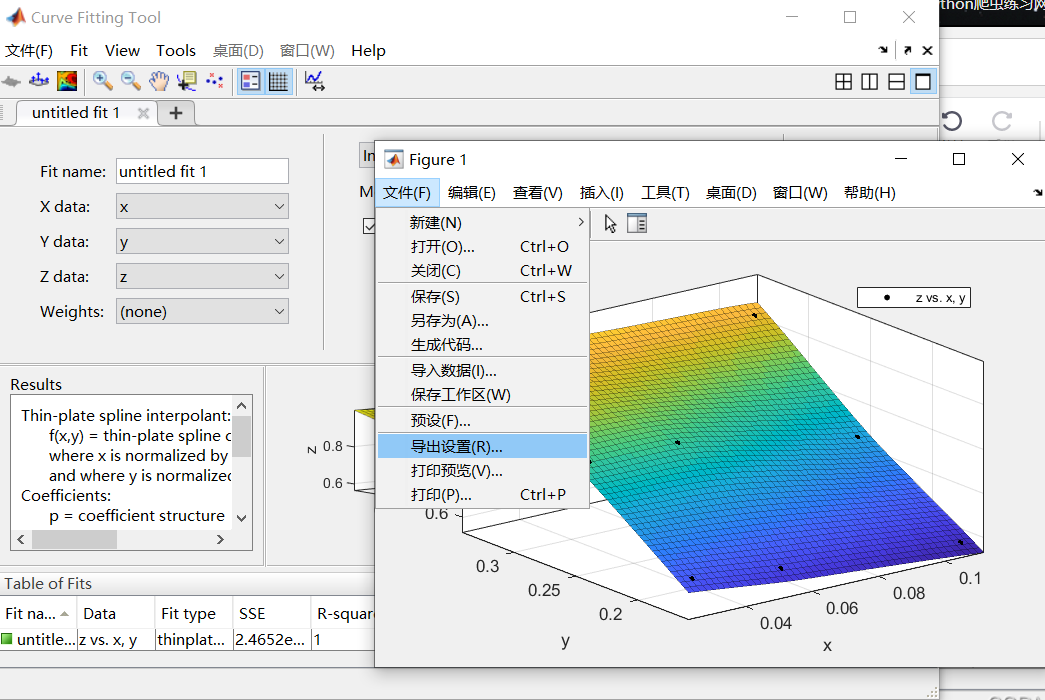
Task: Click inside the Fit name text field
Action: (x=202, y=171)
